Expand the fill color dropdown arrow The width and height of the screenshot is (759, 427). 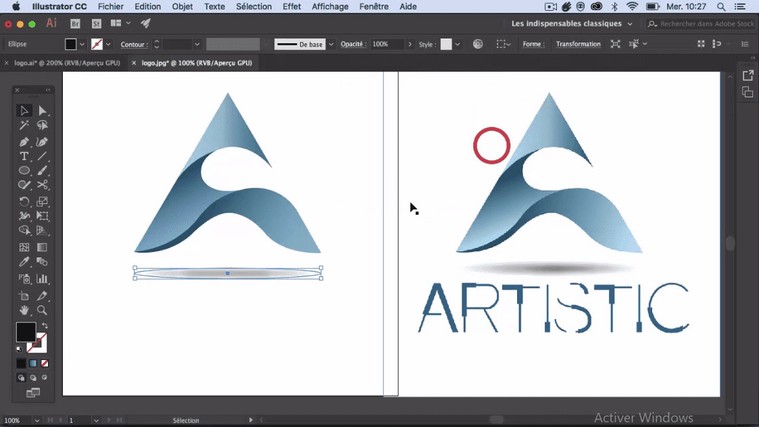tap(82, 44)
